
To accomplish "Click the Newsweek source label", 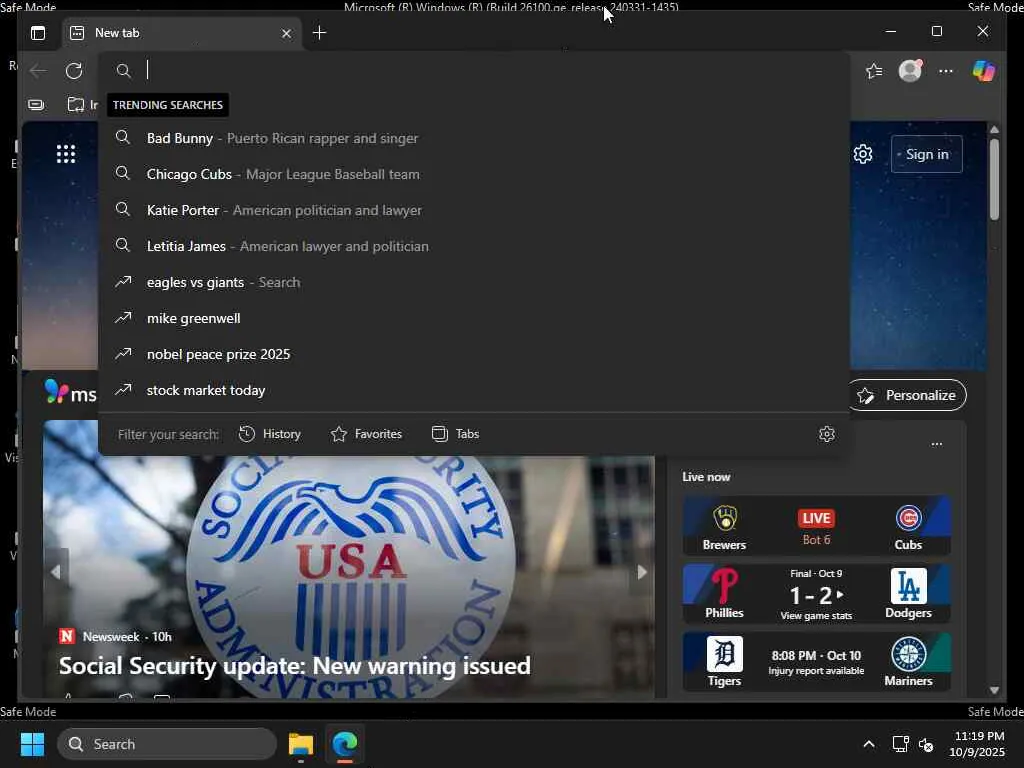I will pos(111,637).
